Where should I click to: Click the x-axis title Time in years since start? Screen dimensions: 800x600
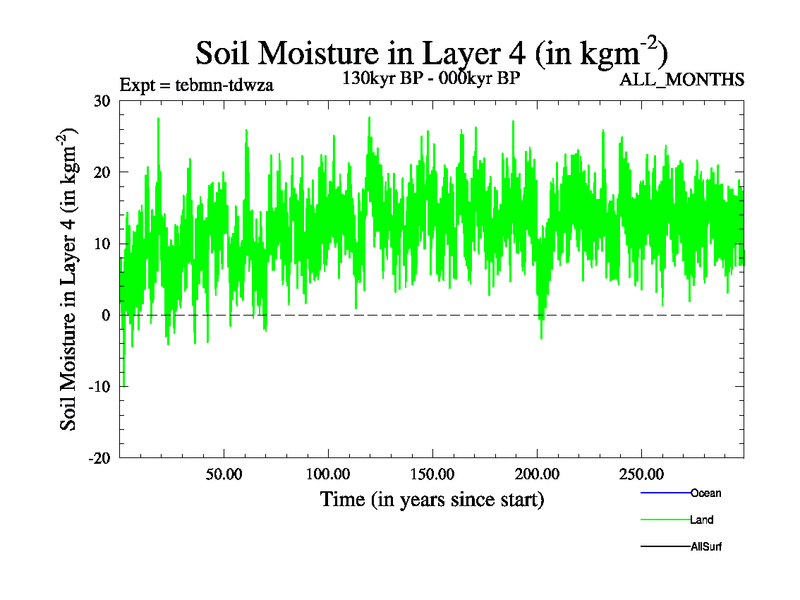(x=431, y=498)
